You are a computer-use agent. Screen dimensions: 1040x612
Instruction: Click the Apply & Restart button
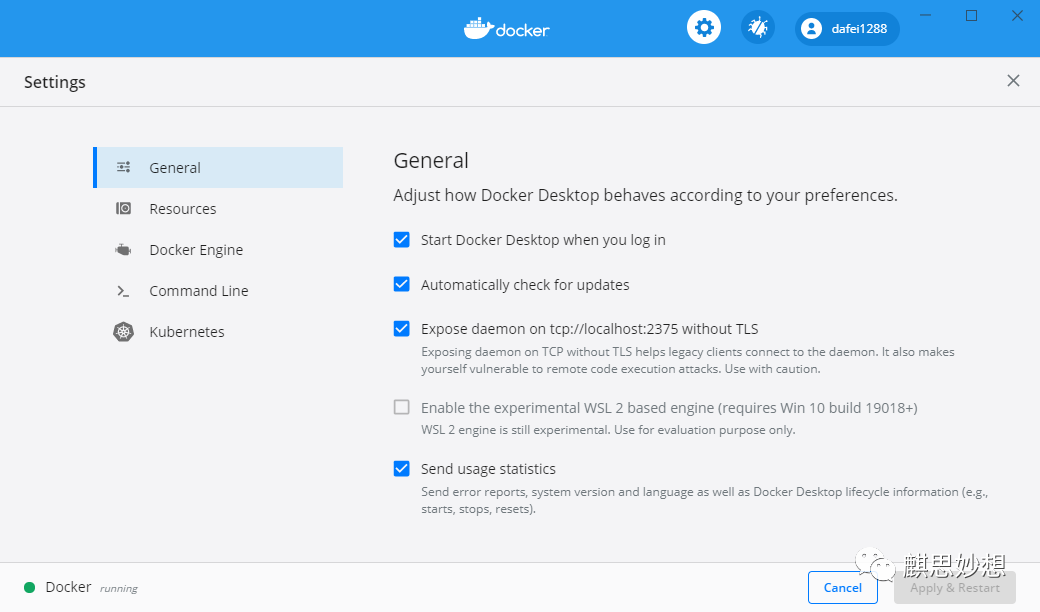click(x=954, y=587)
